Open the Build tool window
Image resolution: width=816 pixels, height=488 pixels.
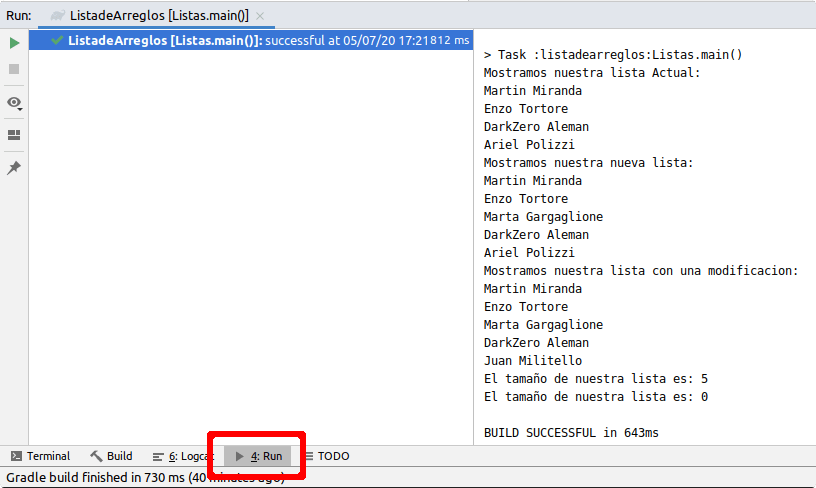[111, 456]
